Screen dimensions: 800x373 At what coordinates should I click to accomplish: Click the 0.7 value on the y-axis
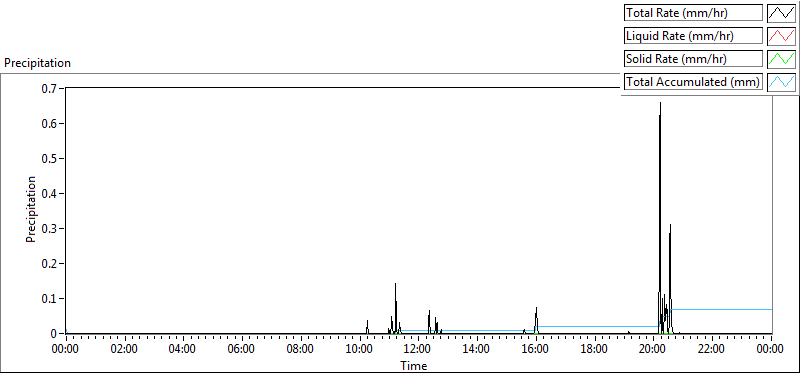pyautogui.click(x=50, y=88)
